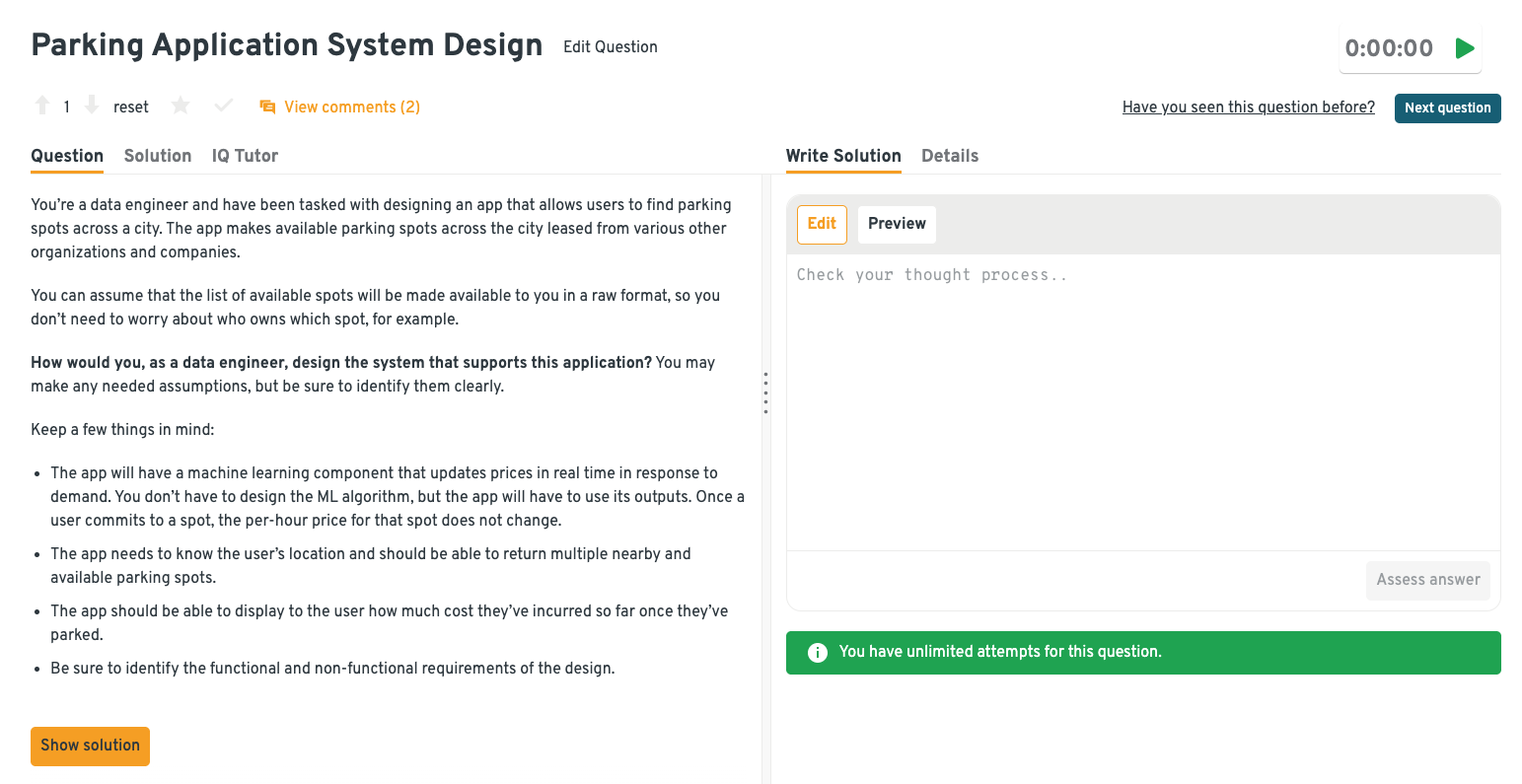Downvote the question with the down arrow
1522x784 pixels.
point(92,106)
